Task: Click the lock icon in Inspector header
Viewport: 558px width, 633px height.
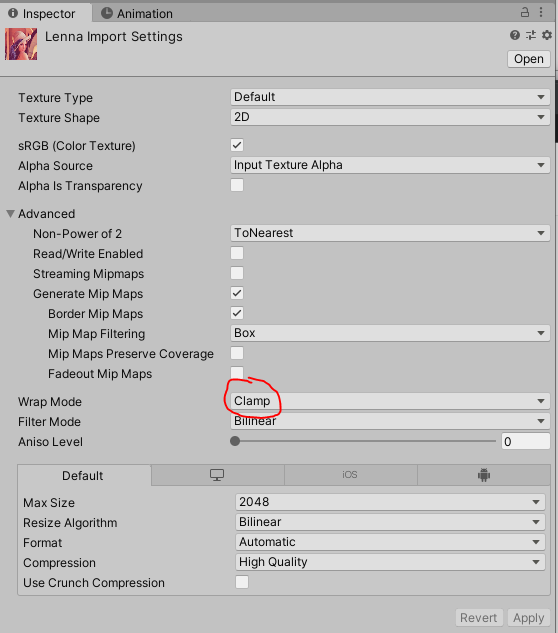Action: [x=524, y=13]
